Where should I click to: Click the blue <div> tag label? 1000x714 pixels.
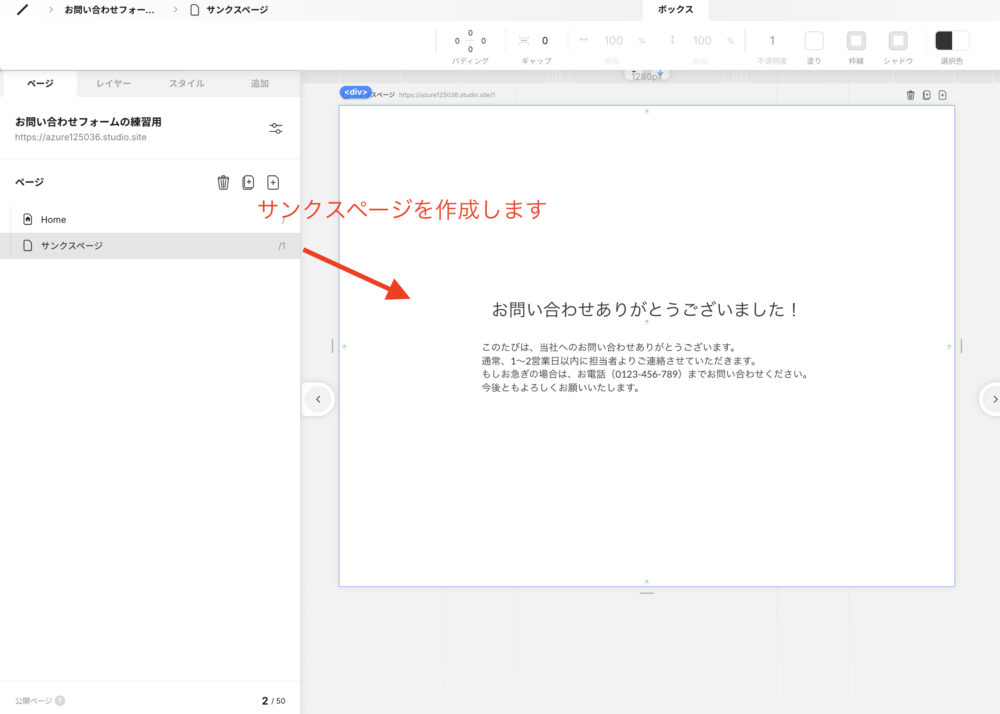(x=355, y=92)
